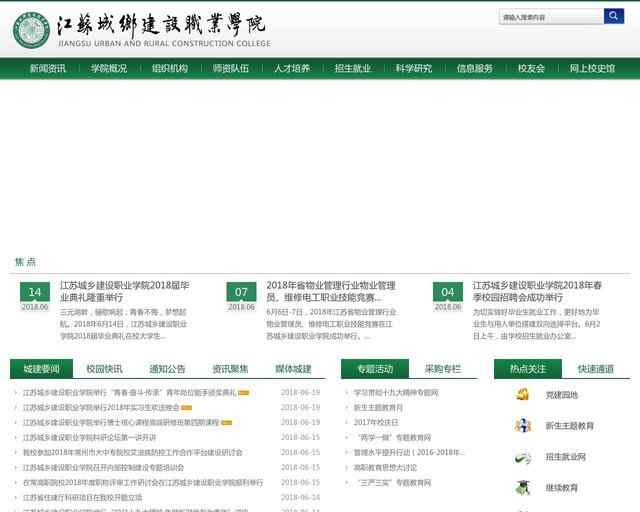Open the 江苏省住建厅科研项目 news item
This screenshot has width=640, height=512.
coord(82,497)
